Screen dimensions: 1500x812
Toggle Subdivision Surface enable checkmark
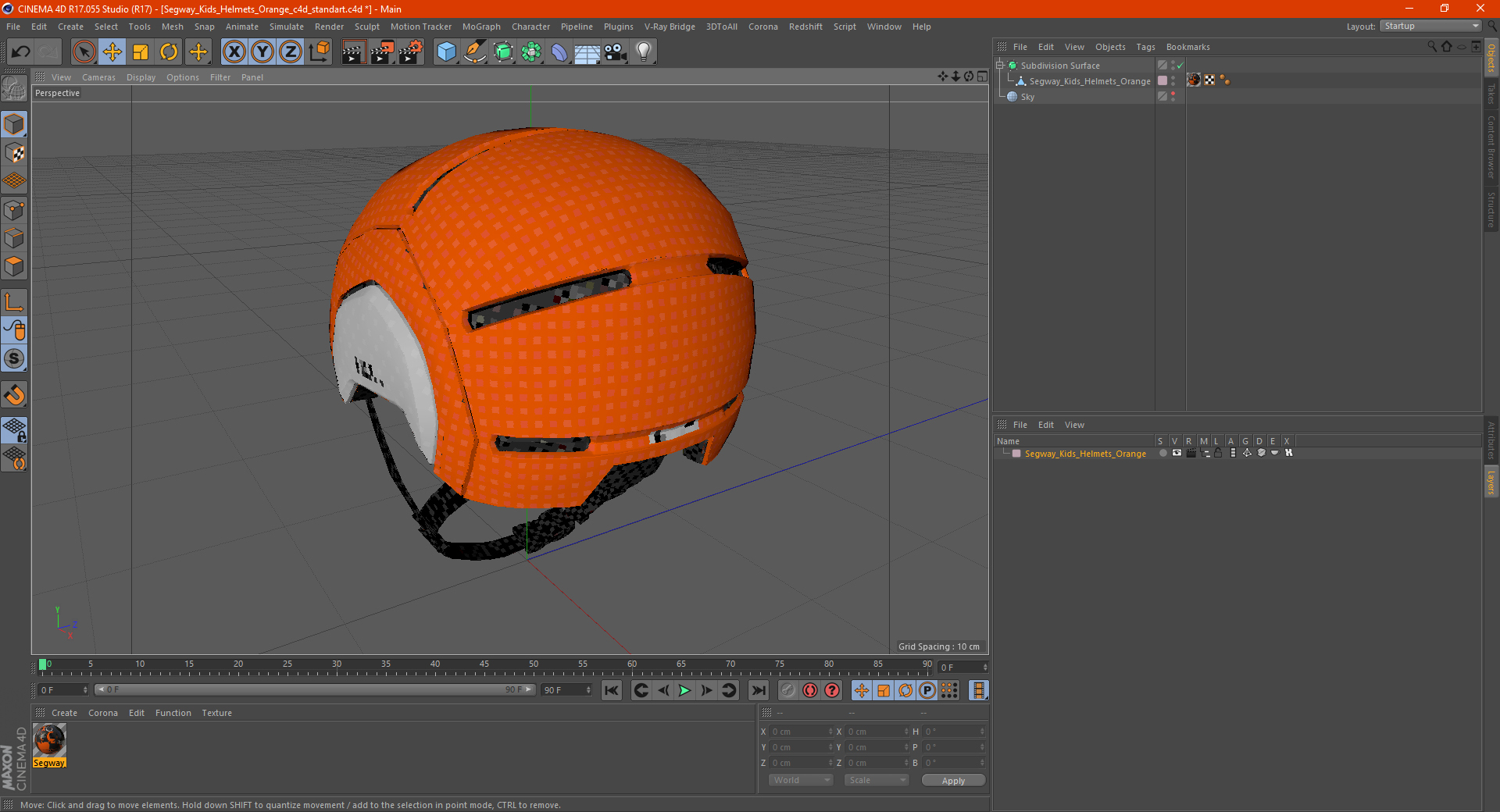coord(1180,66)
